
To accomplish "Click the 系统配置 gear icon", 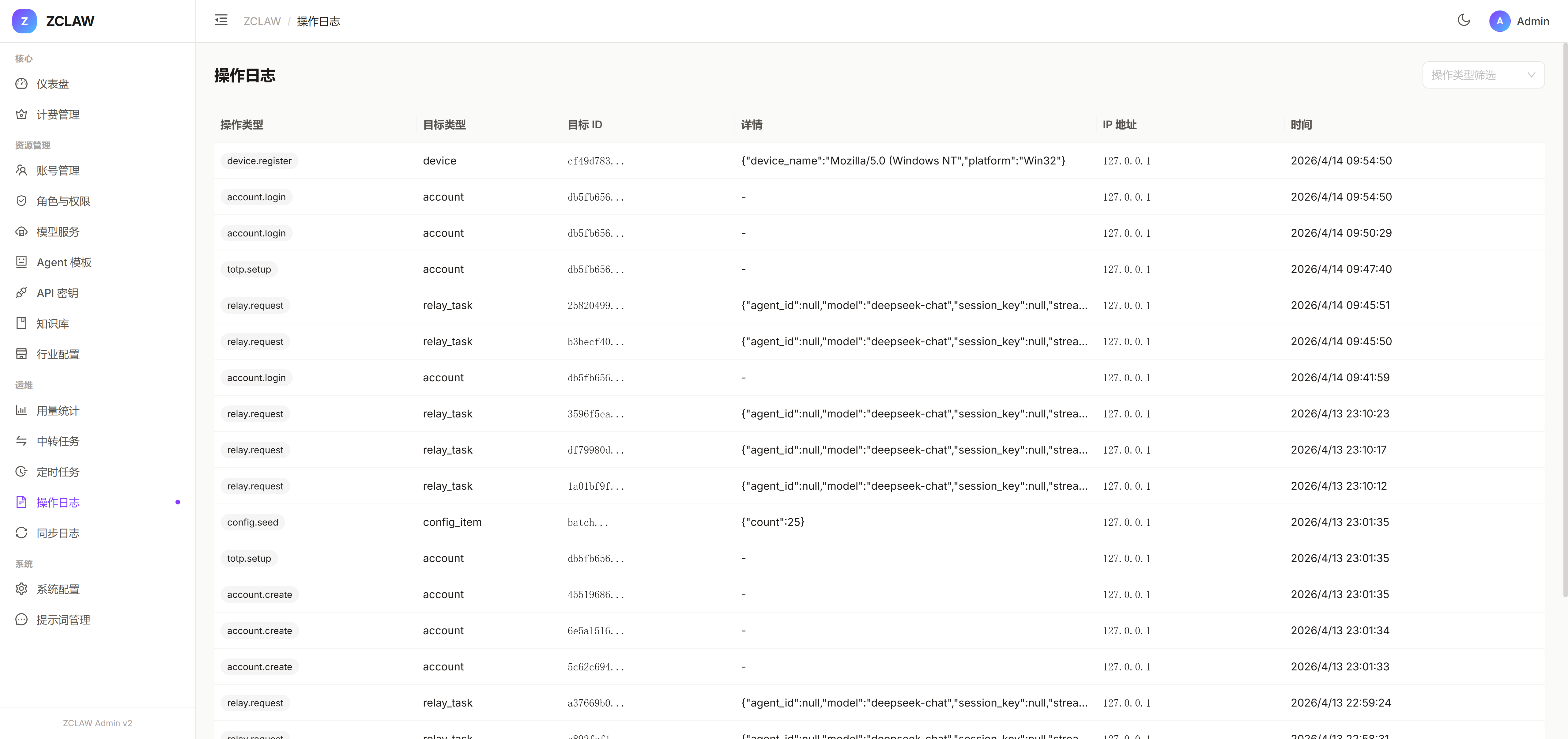I will point(22,589).
